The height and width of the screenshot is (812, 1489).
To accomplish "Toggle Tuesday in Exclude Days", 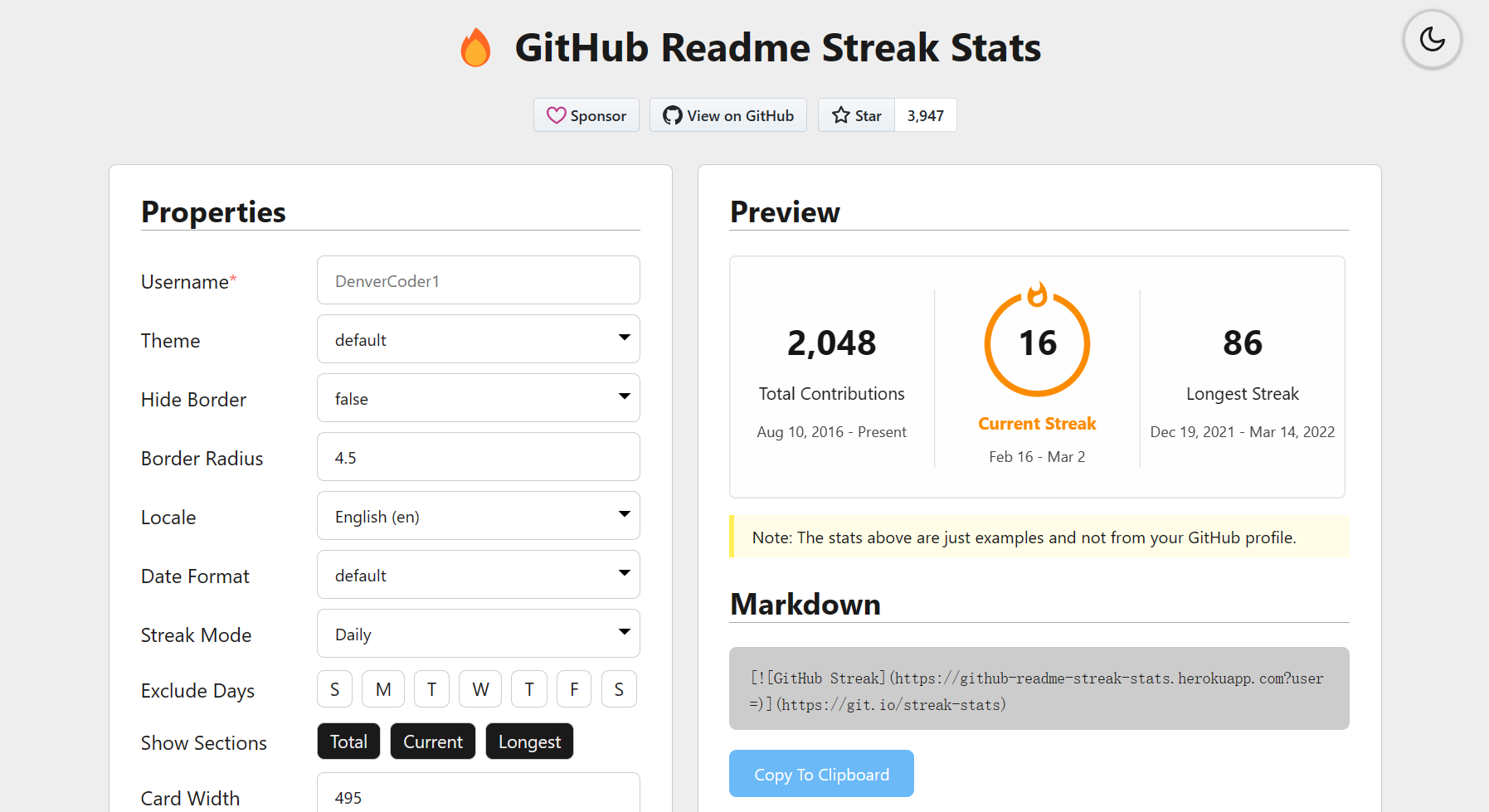I will coord(432,689).
